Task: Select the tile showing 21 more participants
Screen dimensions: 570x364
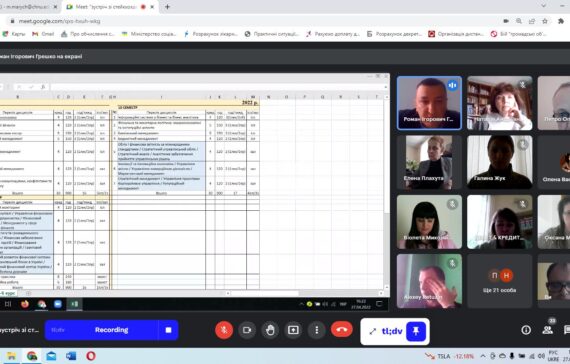Action: [499, 281]
